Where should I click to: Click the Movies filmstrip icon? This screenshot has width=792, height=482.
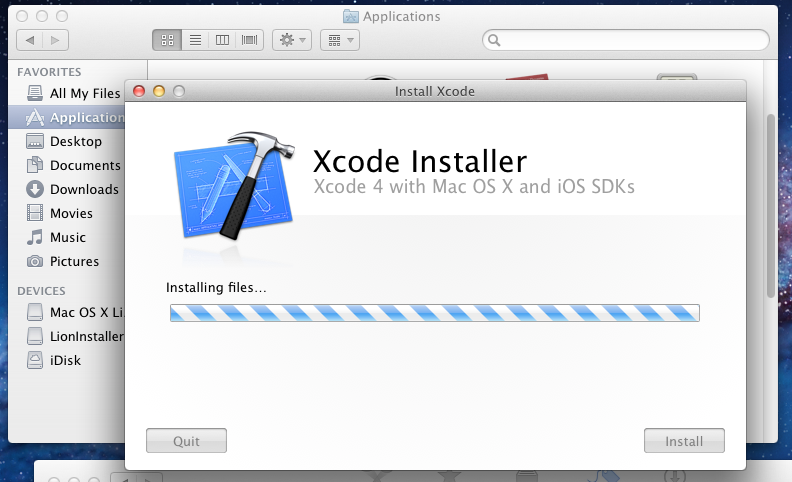click(35, 213)
